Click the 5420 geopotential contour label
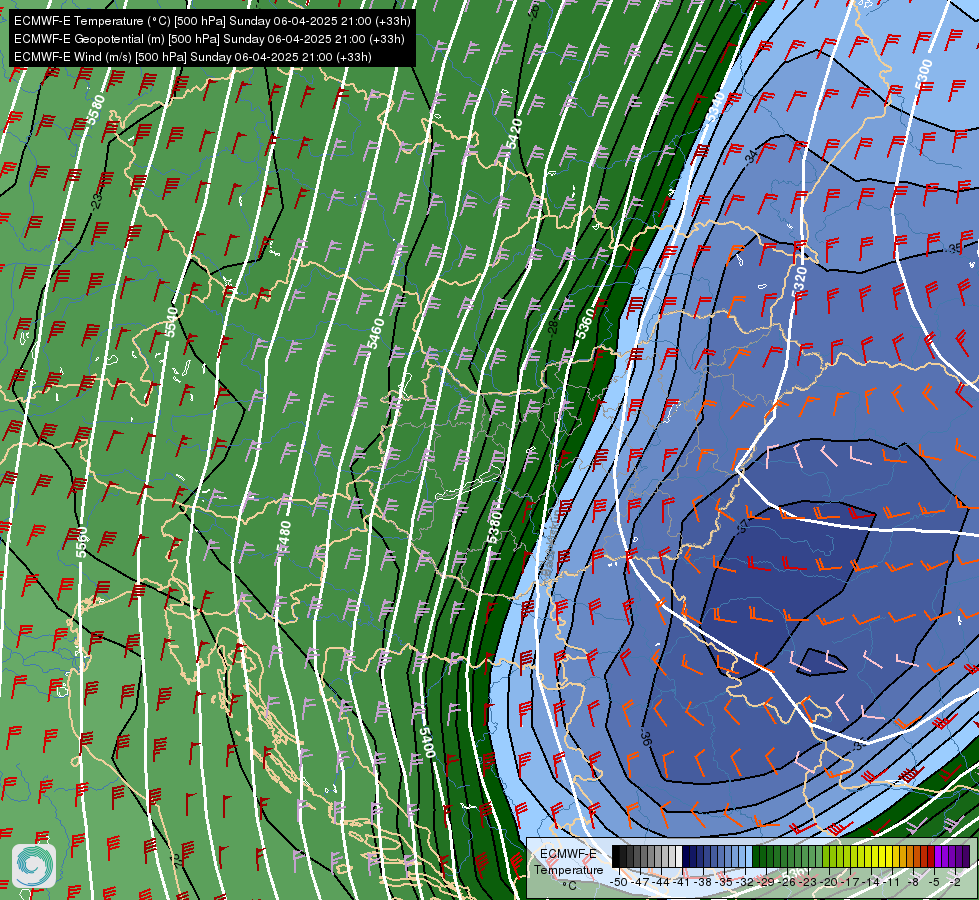 514,134
